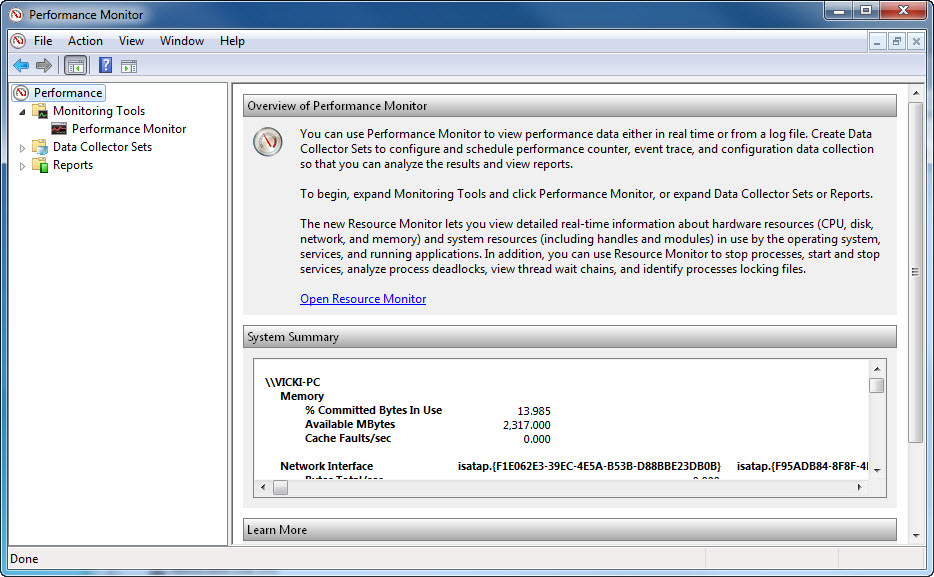934x577 pixels.
Task: Click Network Interface heading
Action: [326, 466]
